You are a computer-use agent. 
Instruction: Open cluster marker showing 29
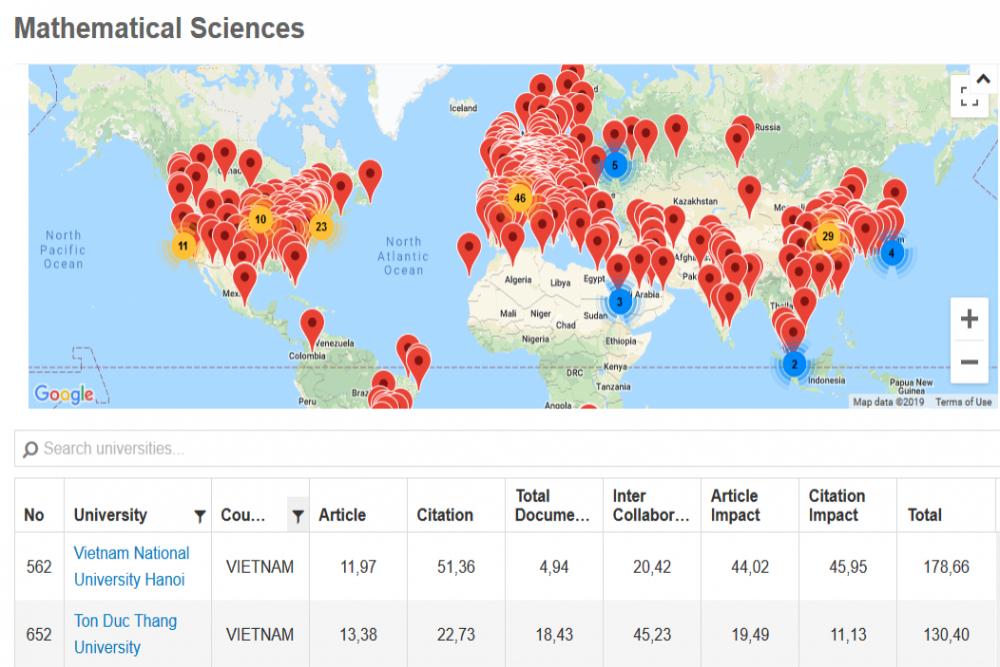tap(828, 237)
